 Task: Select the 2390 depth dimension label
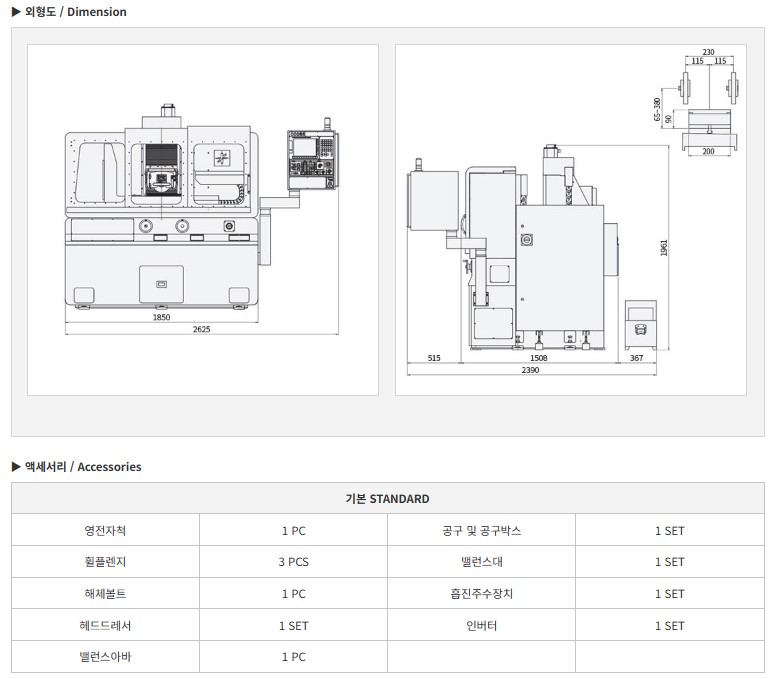tap(530, 369)
